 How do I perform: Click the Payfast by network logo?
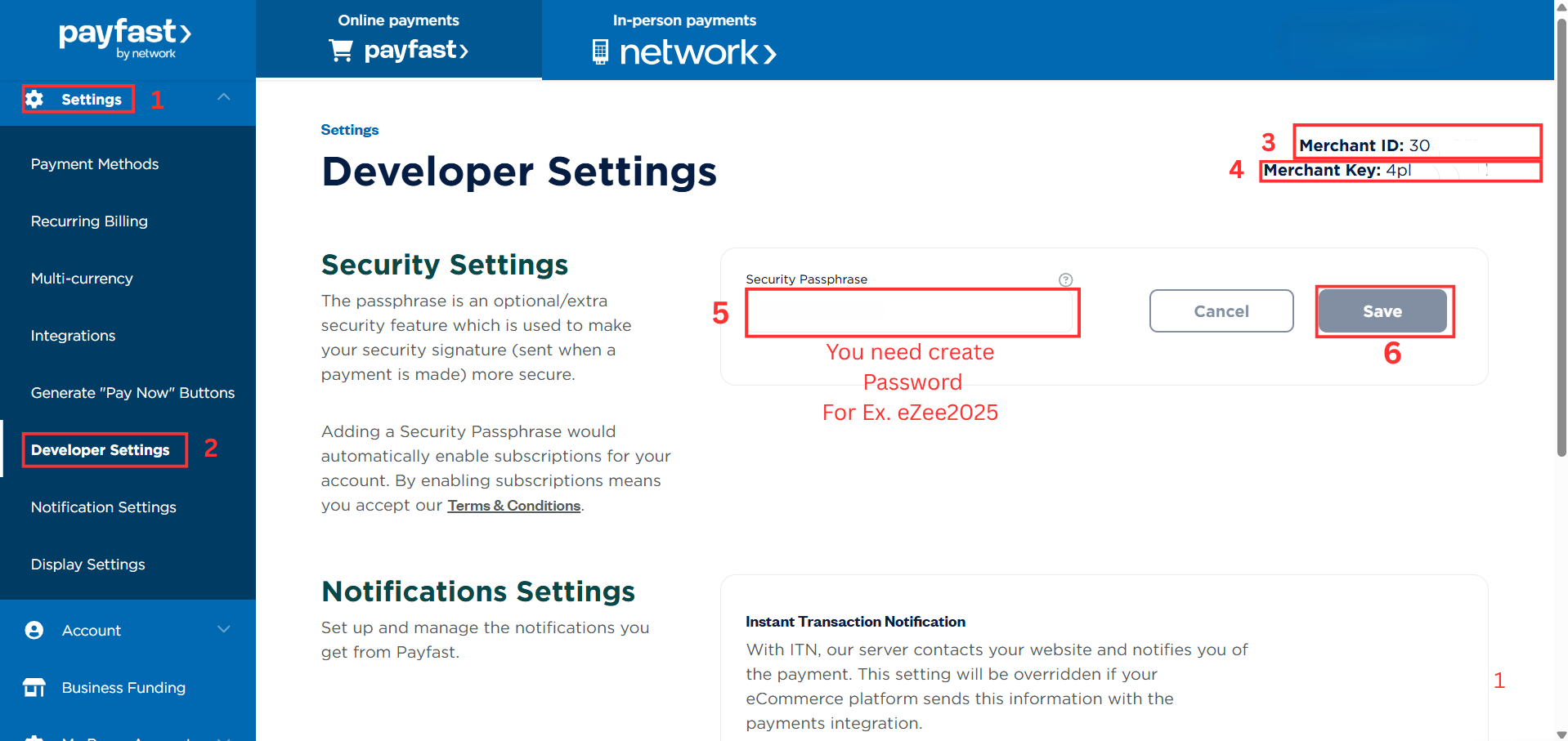tap(125, 38)
